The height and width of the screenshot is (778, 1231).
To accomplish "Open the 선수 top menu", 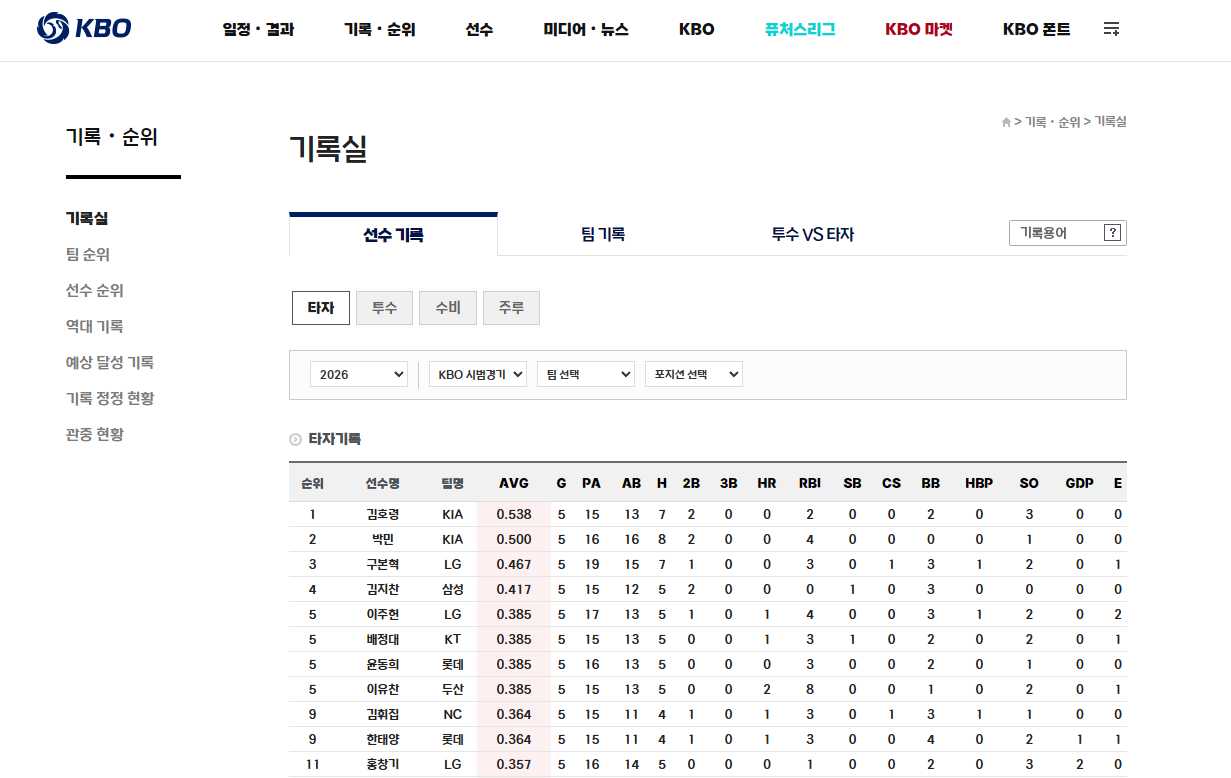I will (x=479, y=30).
